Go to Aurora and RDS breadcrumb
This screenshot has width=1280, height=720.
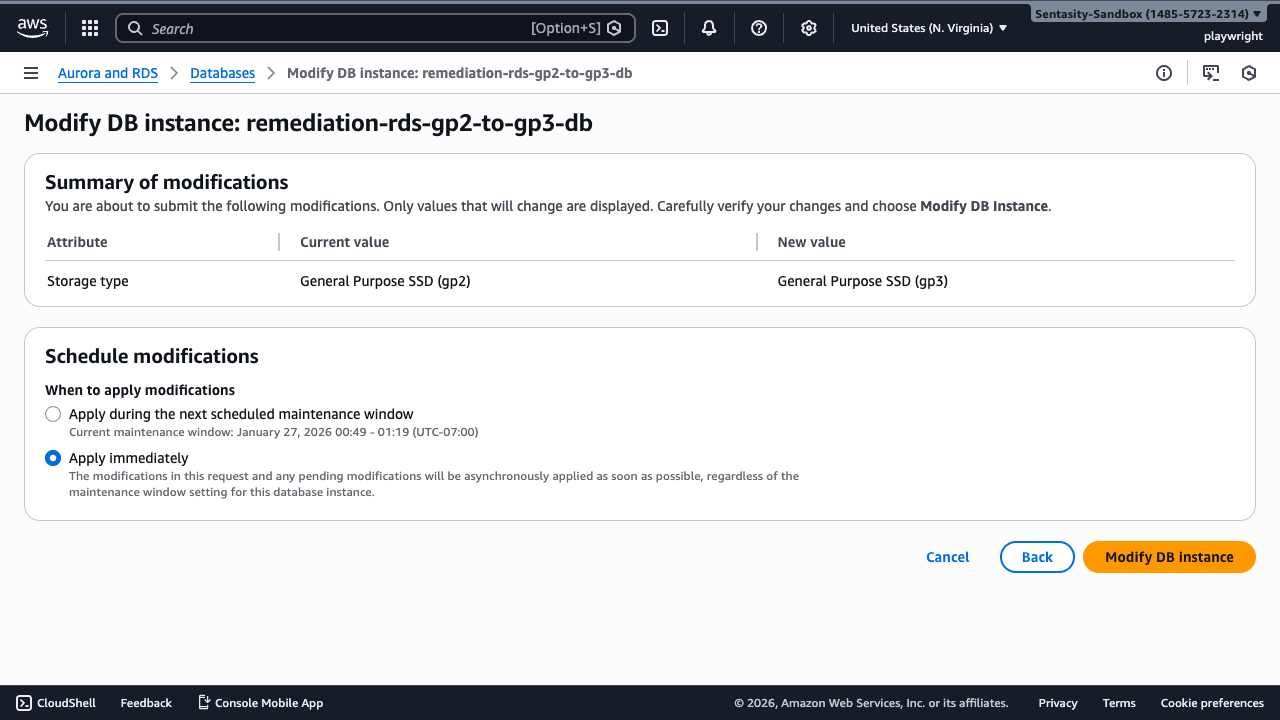pos(108,73)
